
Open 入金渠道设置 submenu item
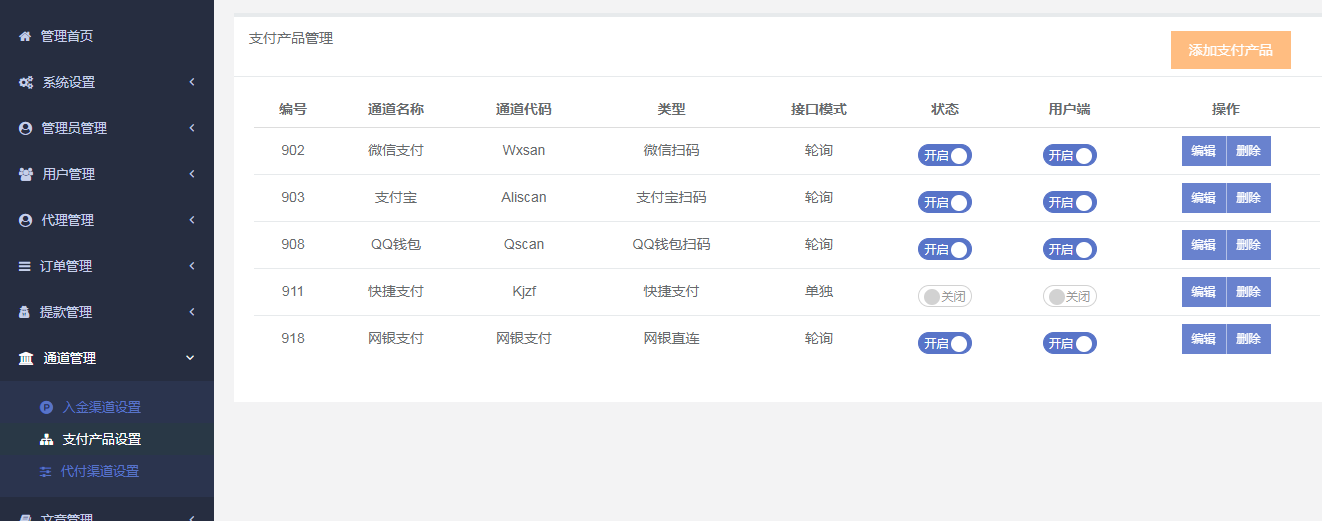click(x=101, y=407)
